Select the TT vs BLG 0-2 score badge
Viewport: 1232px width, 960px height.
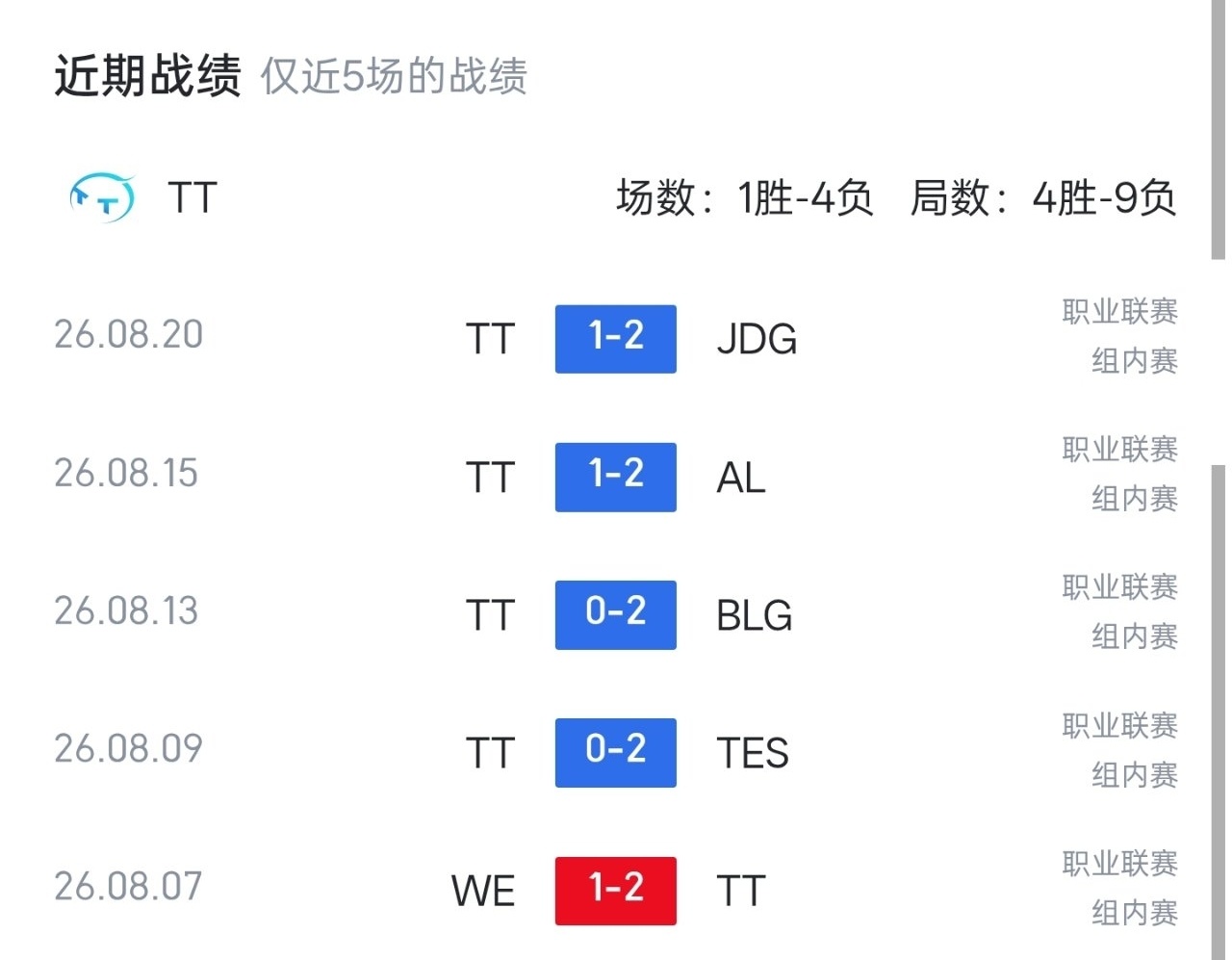(616, 614)
